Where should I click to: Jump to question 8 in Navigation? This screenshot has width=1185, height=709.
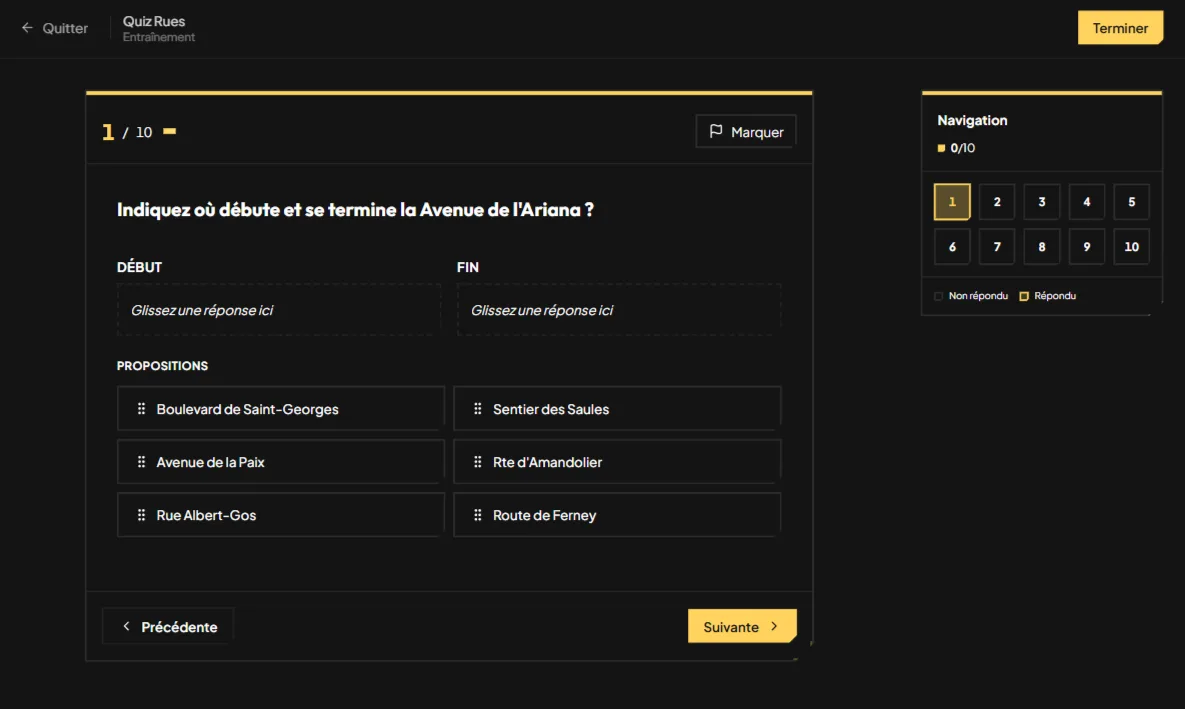(1041, 246)
